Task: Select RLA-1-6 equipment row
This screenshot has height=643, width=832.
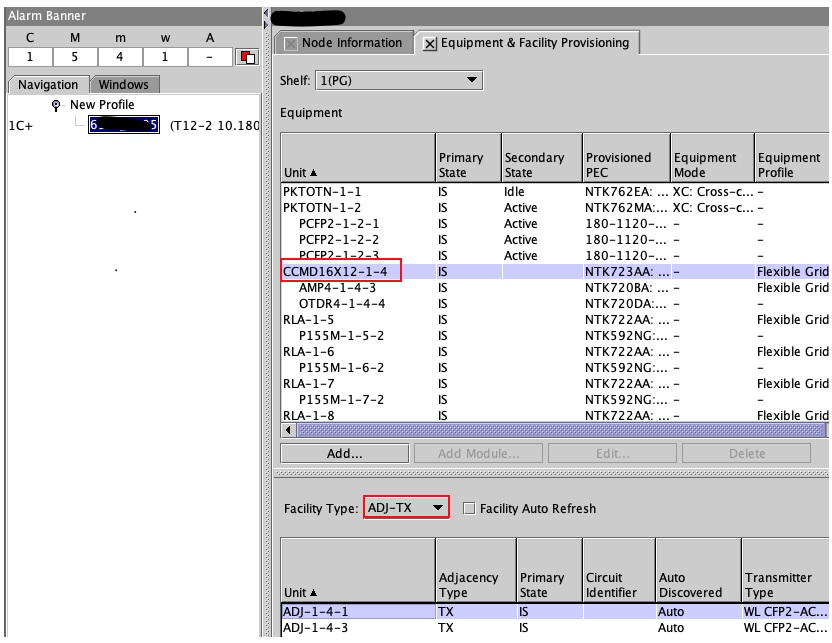Action: [555, 351]
